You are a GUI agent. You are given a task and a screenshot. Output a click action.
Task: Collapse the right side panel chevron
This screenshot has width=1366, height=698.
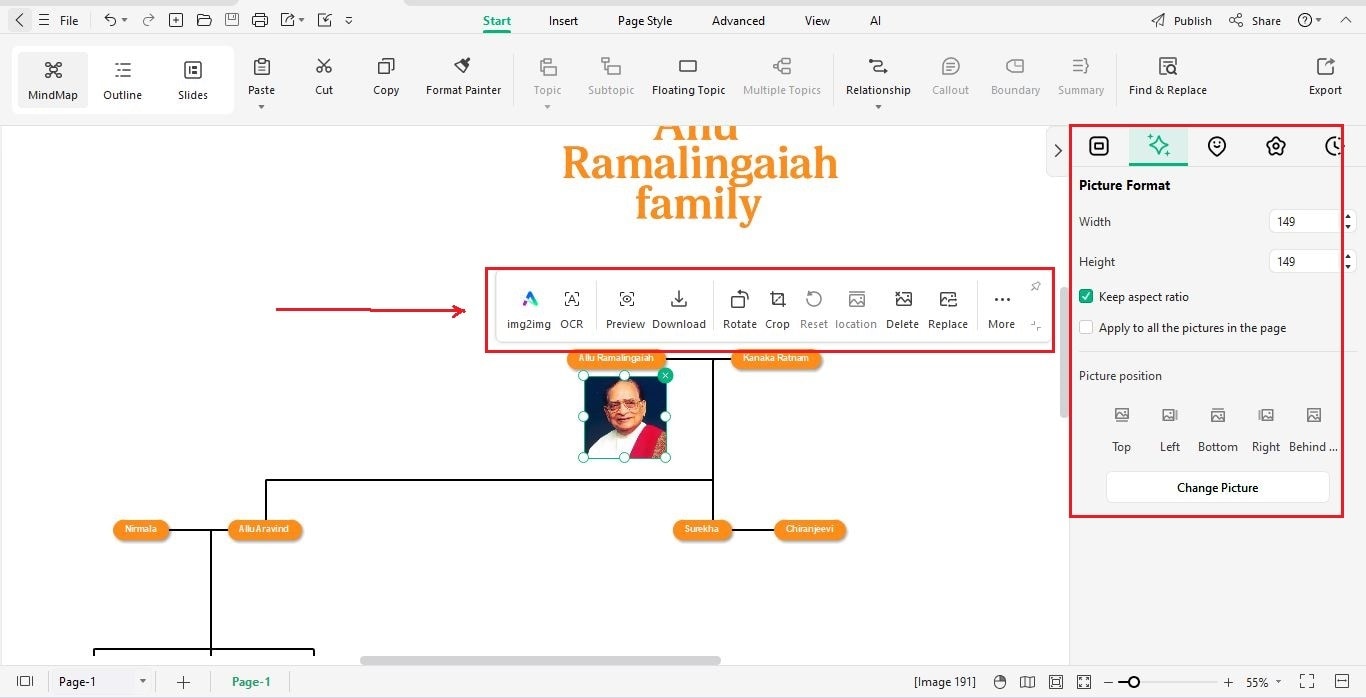[x=1057, y=151]
